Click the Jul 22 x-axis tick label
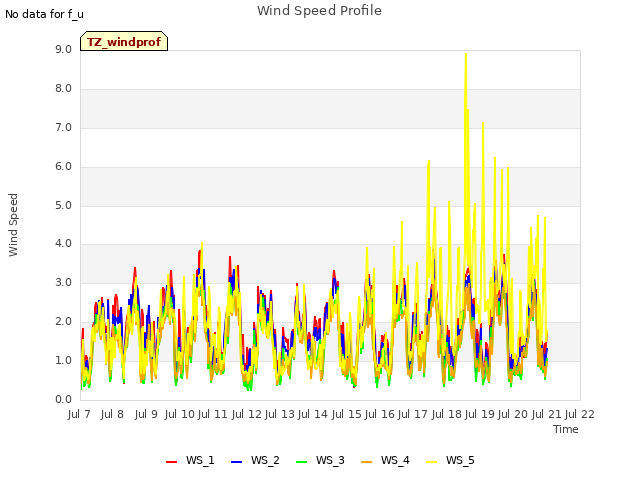 click(580, 414)
